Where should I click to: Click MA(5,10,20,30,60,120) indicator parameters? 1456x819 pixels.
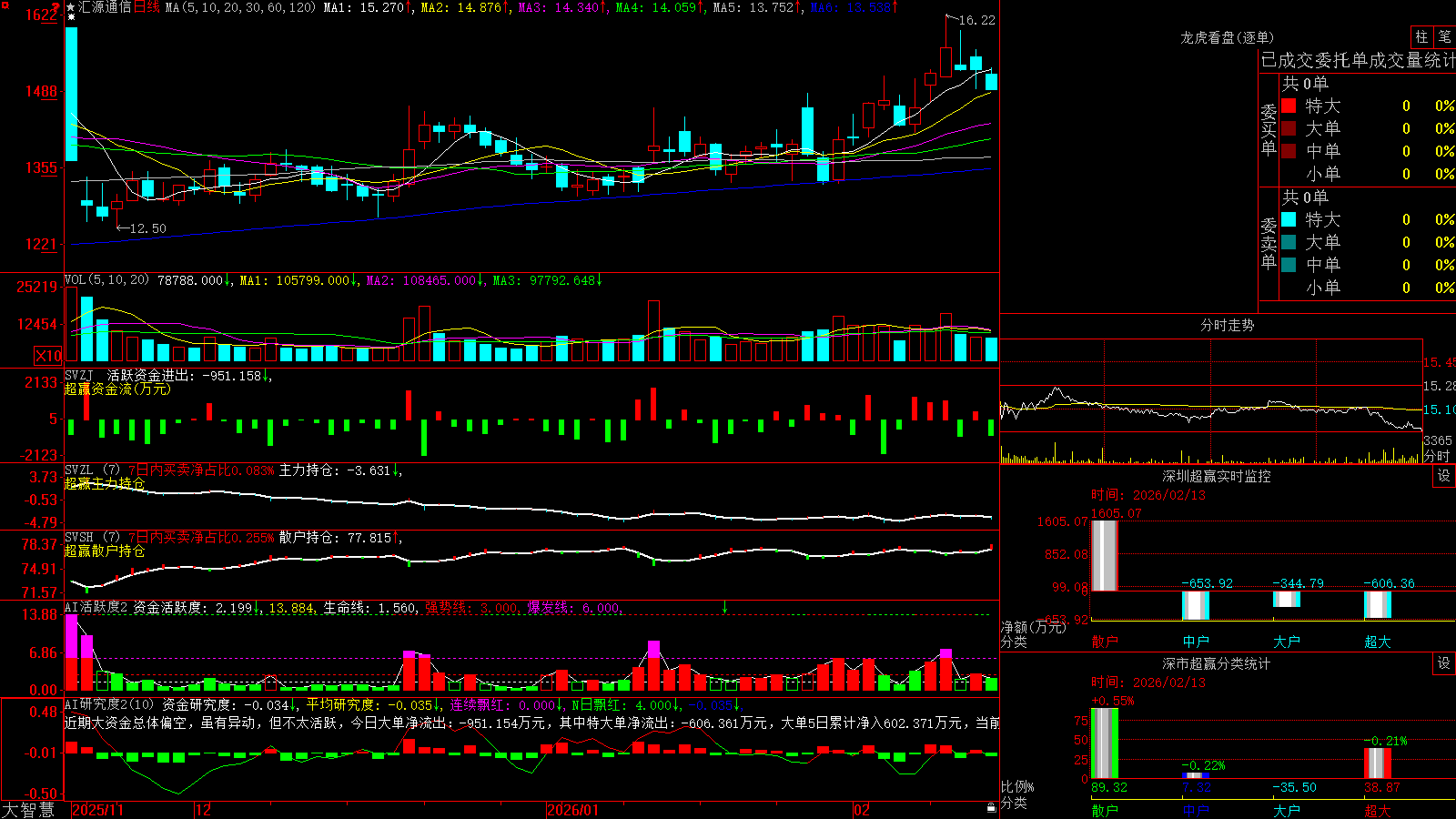(241, 7)
